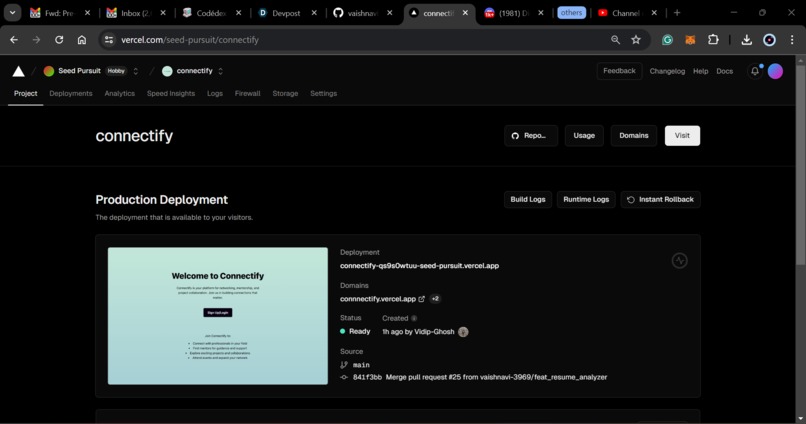Expand the +2 additional domains badge

click(435, 299)
